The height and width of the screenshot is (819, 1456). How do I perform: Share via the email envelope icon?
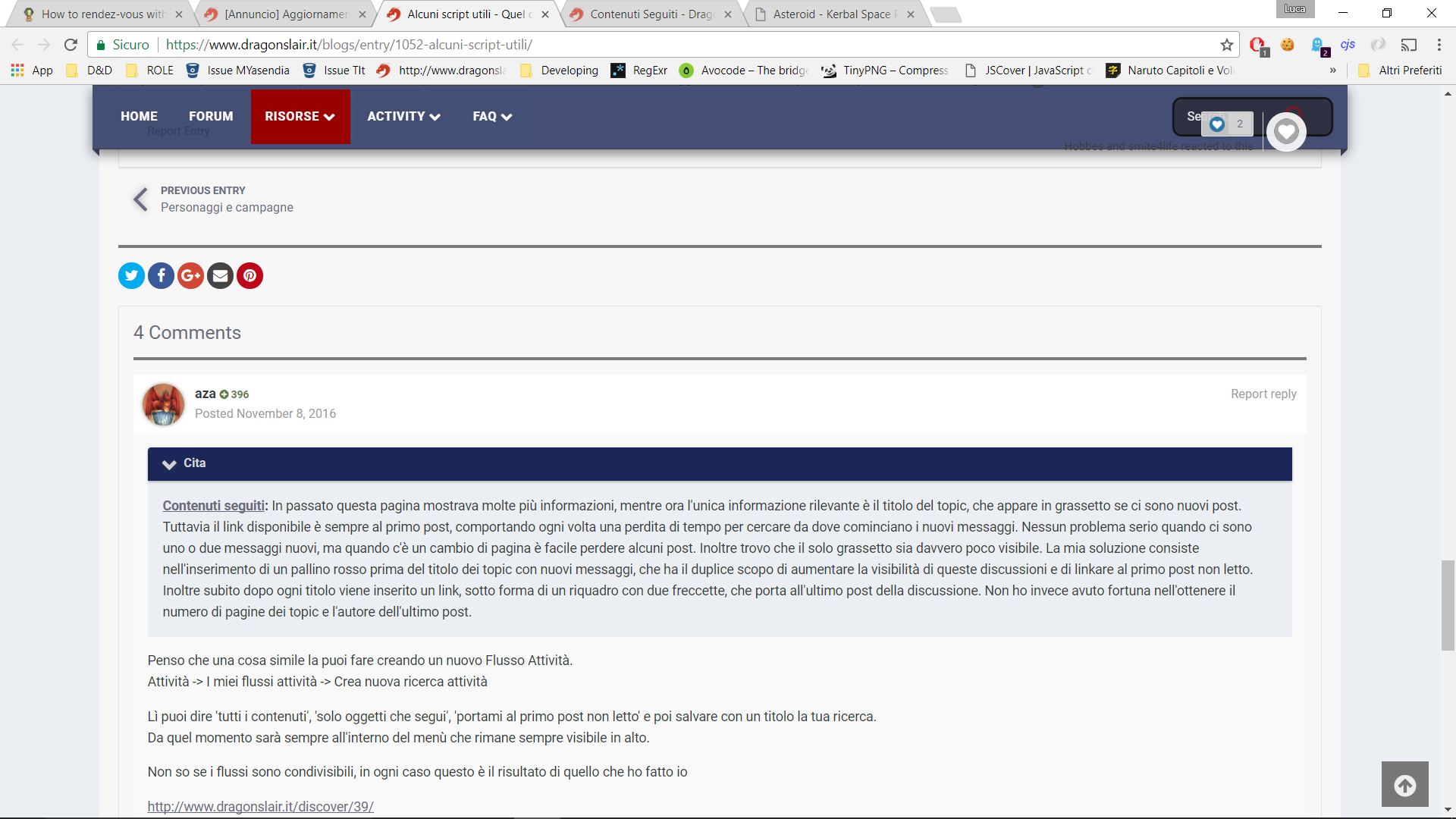220,276
